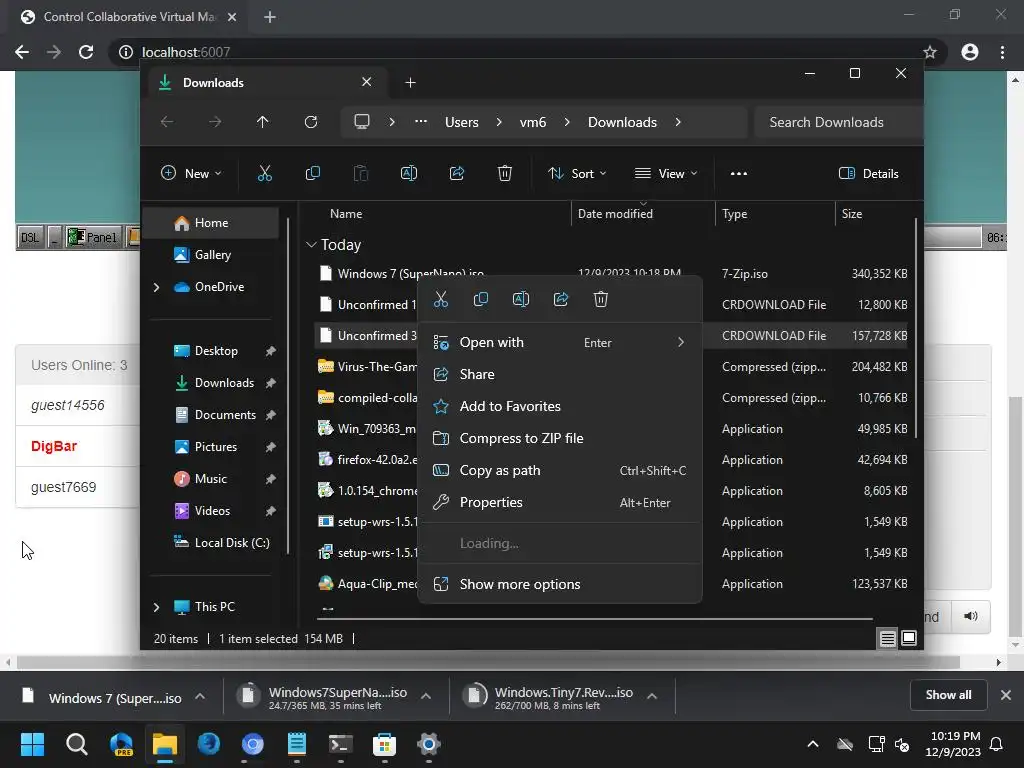Click Copy icon in context menu
This screenshot has height=768, width=1024.
pos(481,300)
